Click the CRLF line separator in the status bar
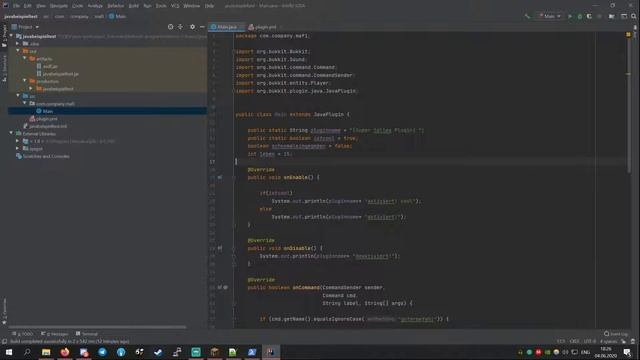Viewport: 640px width, 360px height. coord(574,341)
